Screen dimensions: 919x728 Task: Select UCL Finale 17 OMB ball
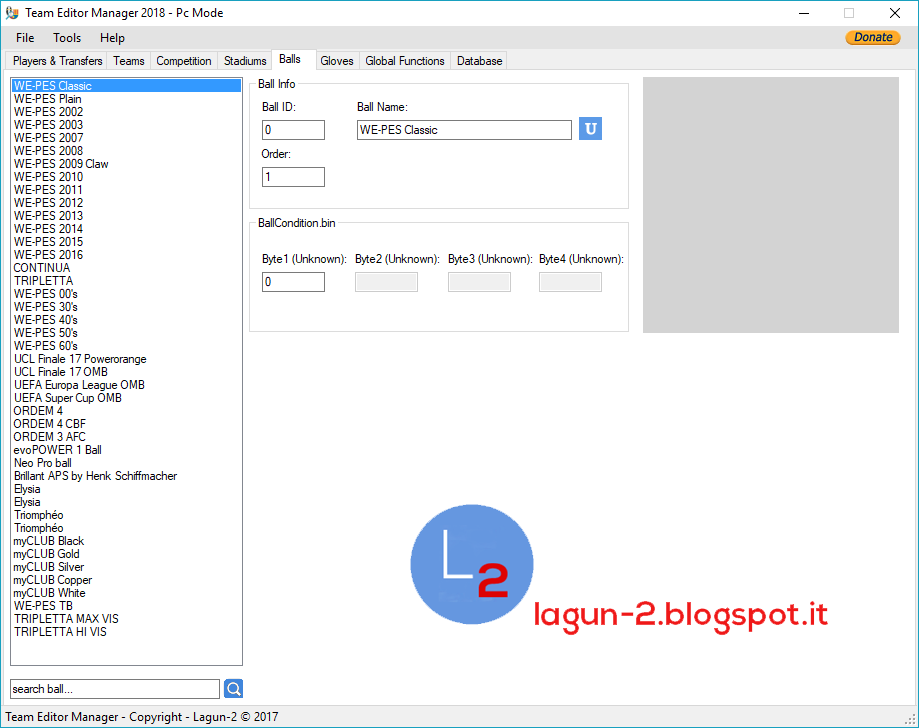127,372
